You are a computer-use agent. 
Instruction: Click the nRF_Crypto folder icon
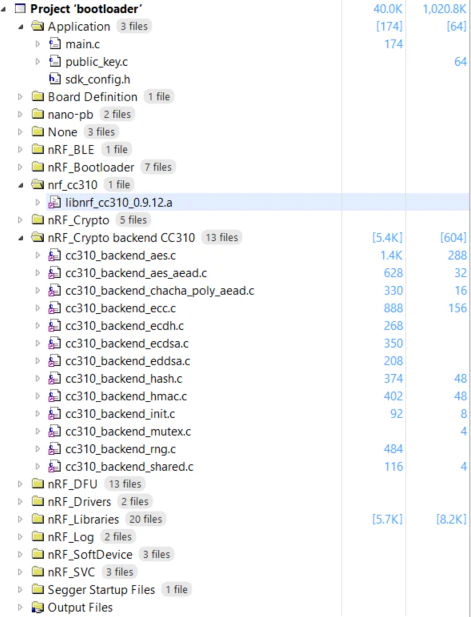click(x=37, y=220)
